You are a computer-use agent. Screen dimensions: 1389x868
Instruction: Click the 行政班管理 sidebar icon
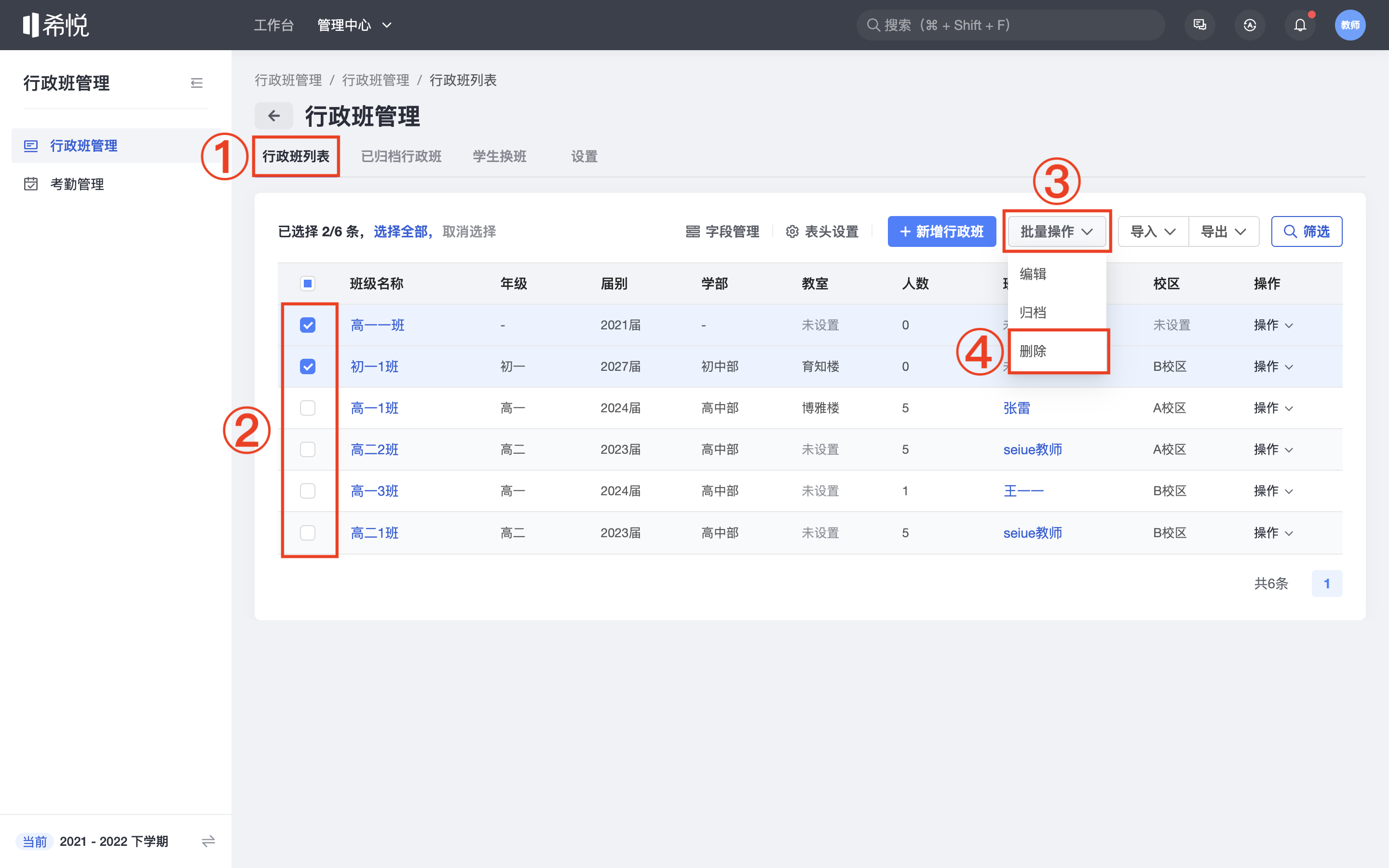pyautogui.click(x=31, y=146)
